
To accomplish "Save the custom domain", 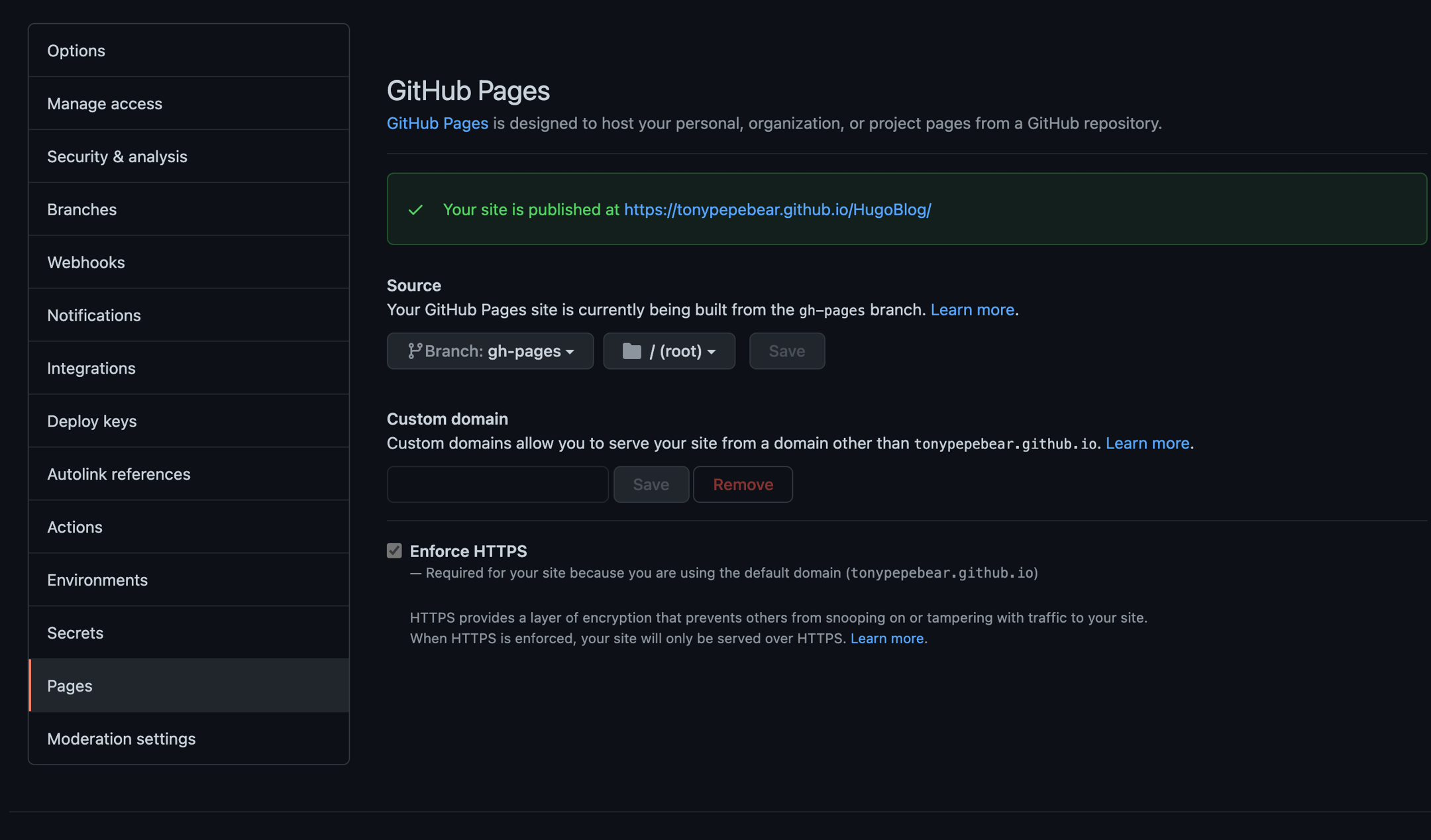I will [651, 484].
